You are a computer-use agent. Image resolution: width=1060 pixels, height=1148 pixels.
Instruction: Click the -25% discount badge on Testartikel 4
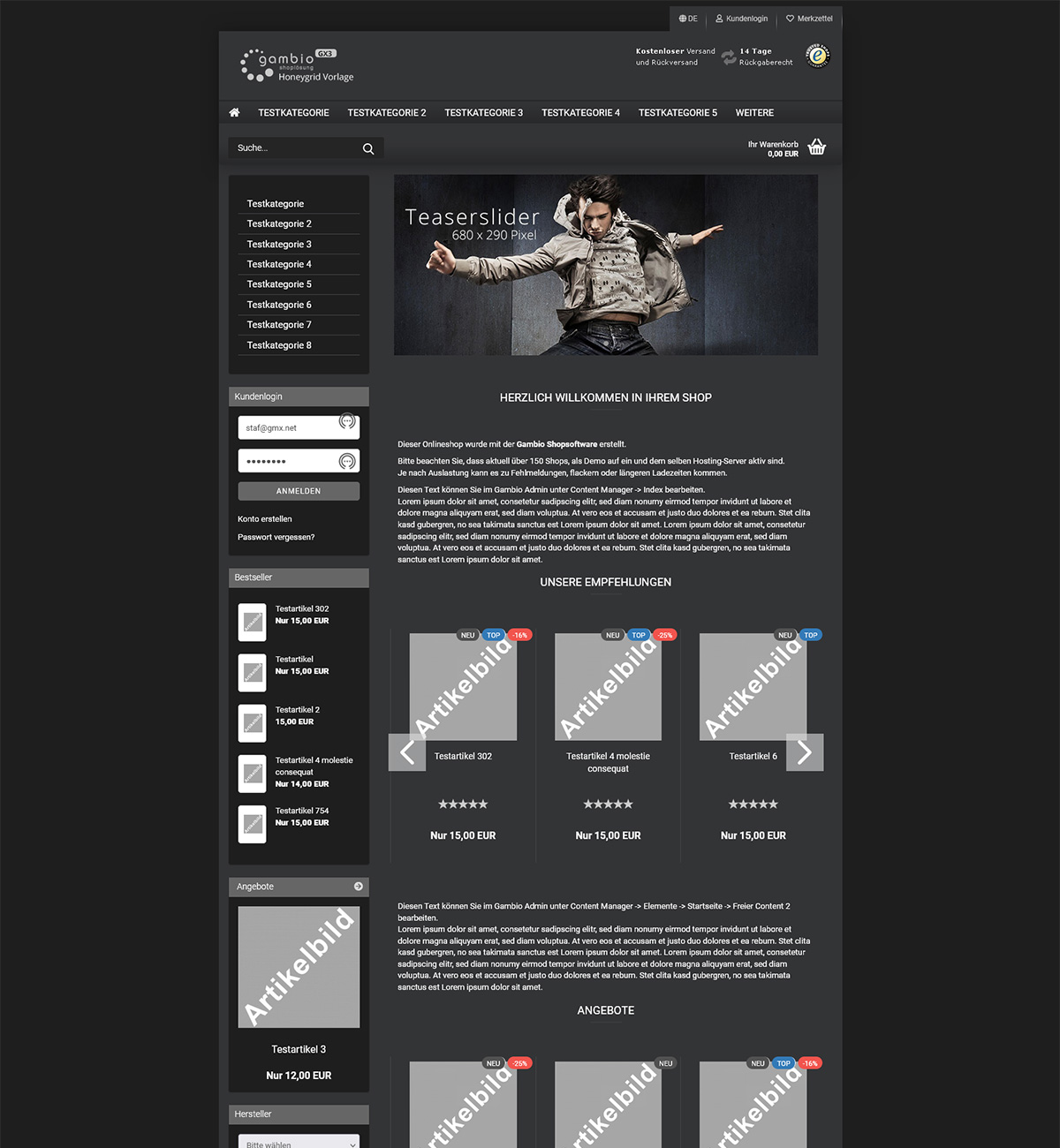(664, 635)
